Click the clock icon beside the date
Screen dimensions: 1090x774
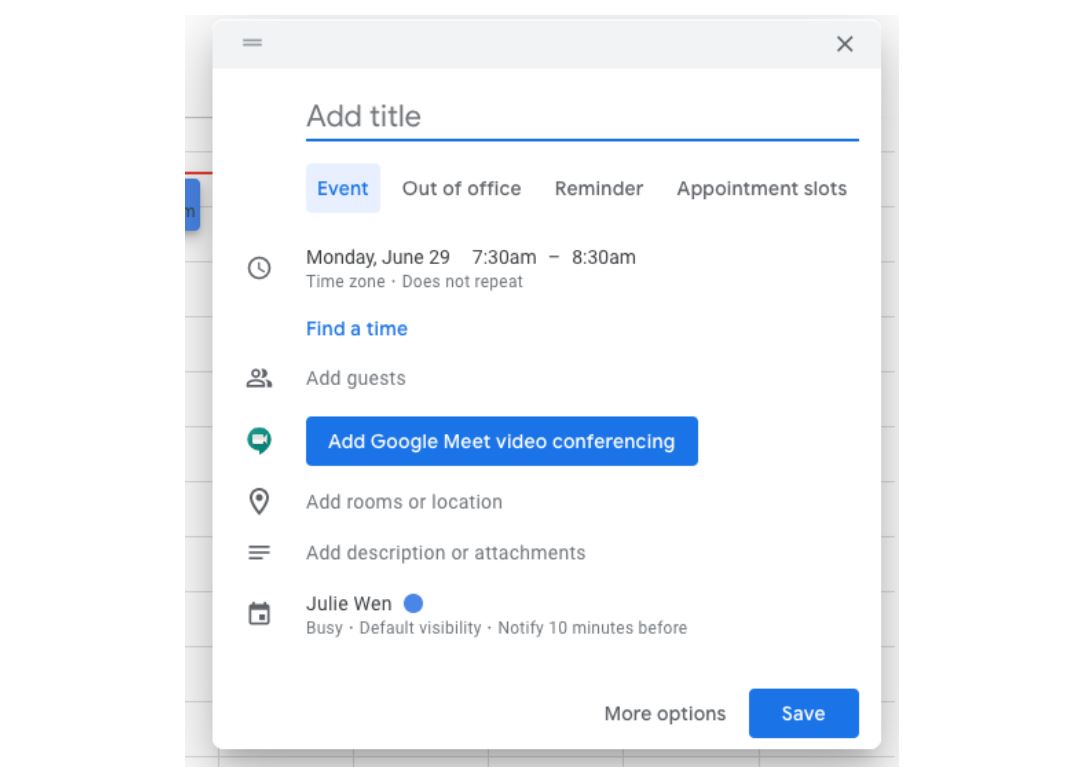click(x=259, y=268)
